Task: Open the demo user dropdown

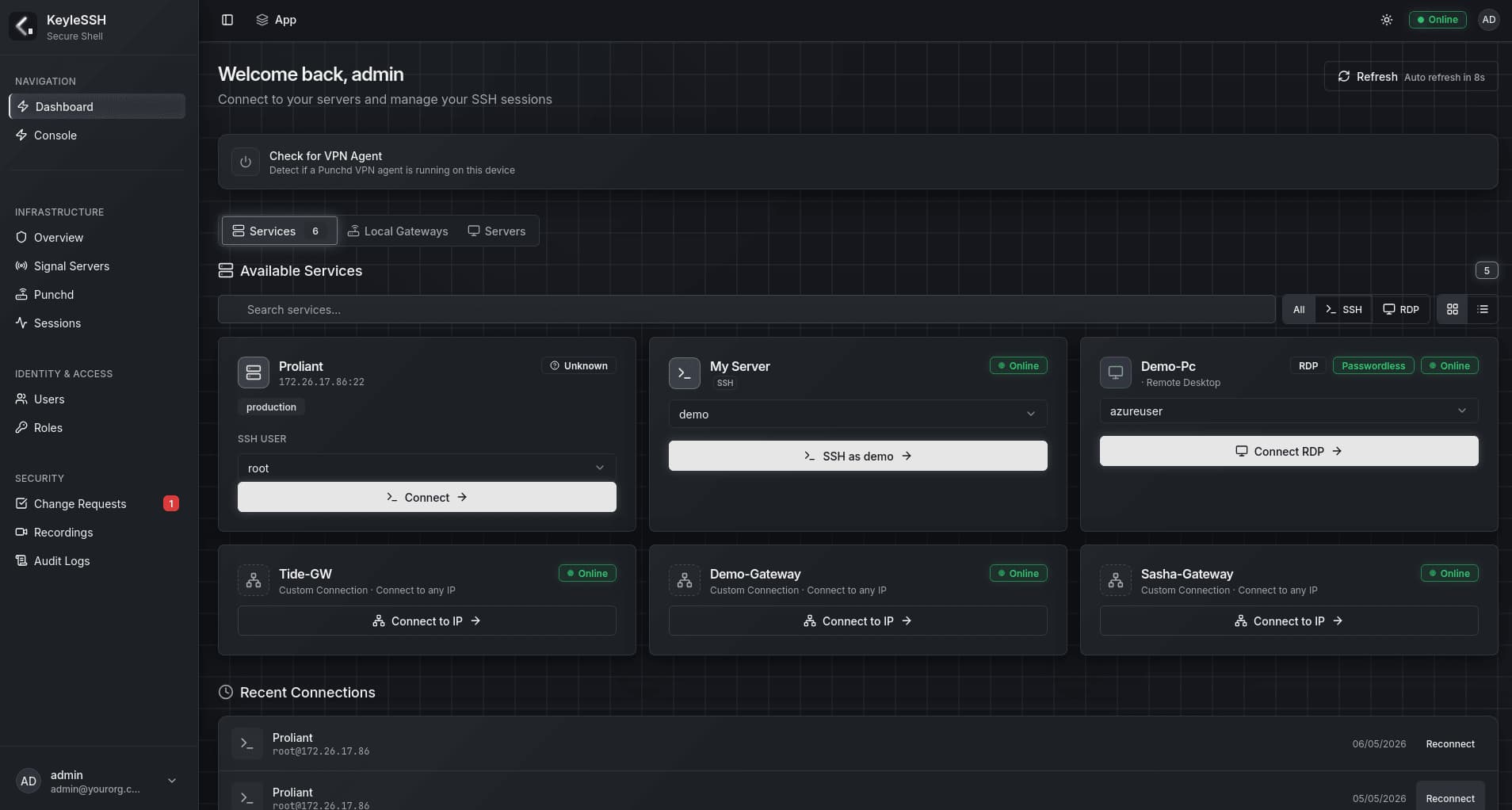Action: [858, 414]
